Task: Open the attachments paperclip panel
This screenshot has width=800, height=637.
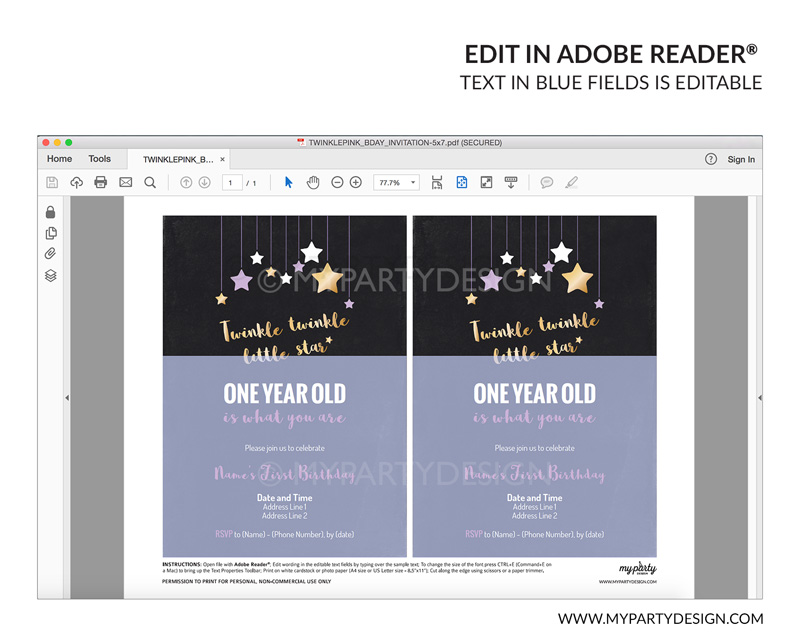Action: tap(51, 254)
